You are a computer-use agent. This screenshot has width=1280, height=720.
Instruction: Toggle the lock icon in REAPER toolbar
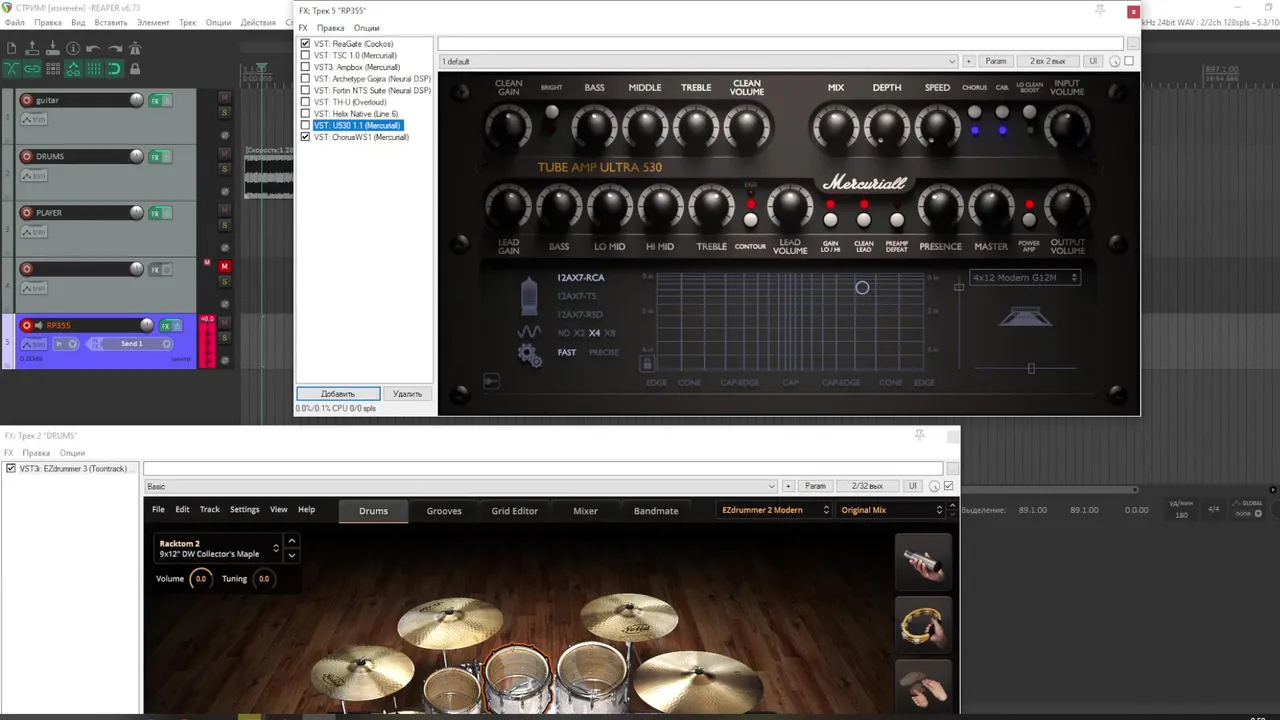tap(135, 69)
